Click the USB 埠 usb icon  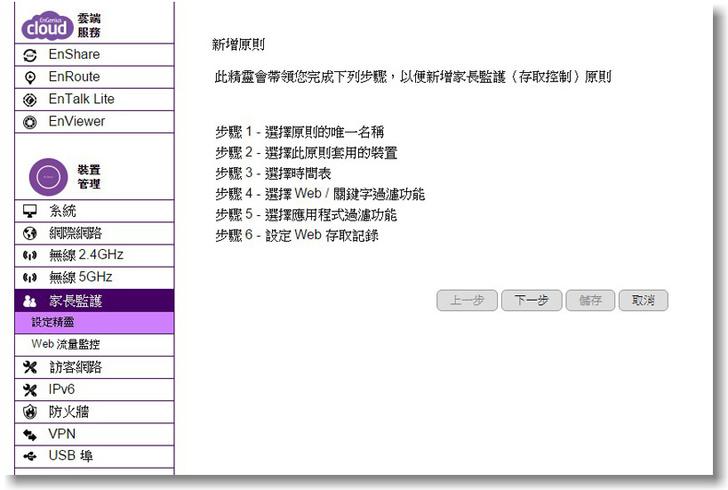click(x=30, y=457)
